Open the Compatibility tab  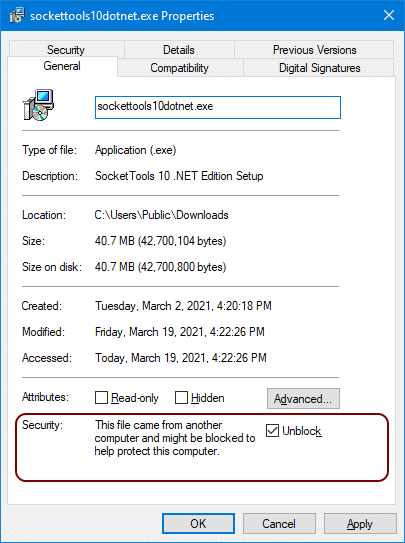pyautogui.click(x=180, y=68)
